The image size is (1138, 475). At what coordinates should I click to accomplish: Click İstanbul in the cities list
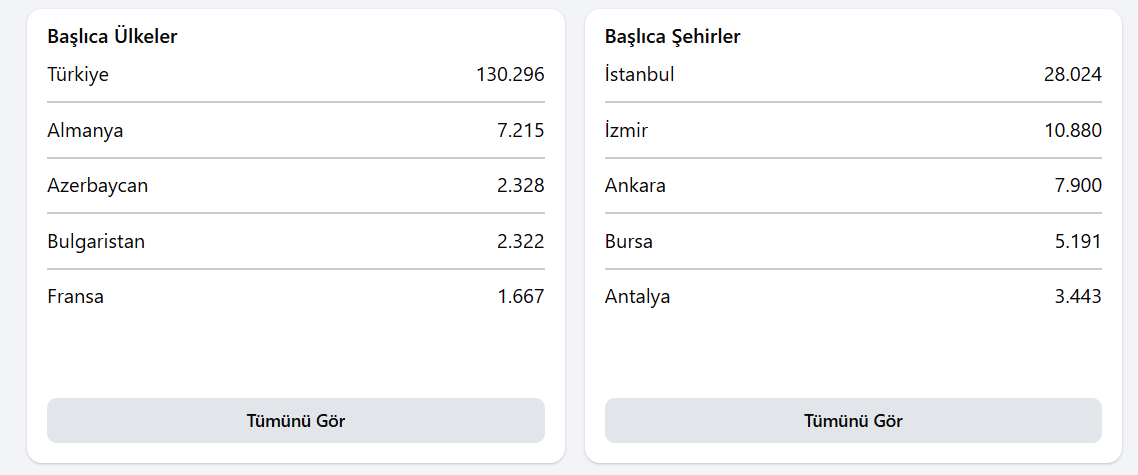click(639, 74)
